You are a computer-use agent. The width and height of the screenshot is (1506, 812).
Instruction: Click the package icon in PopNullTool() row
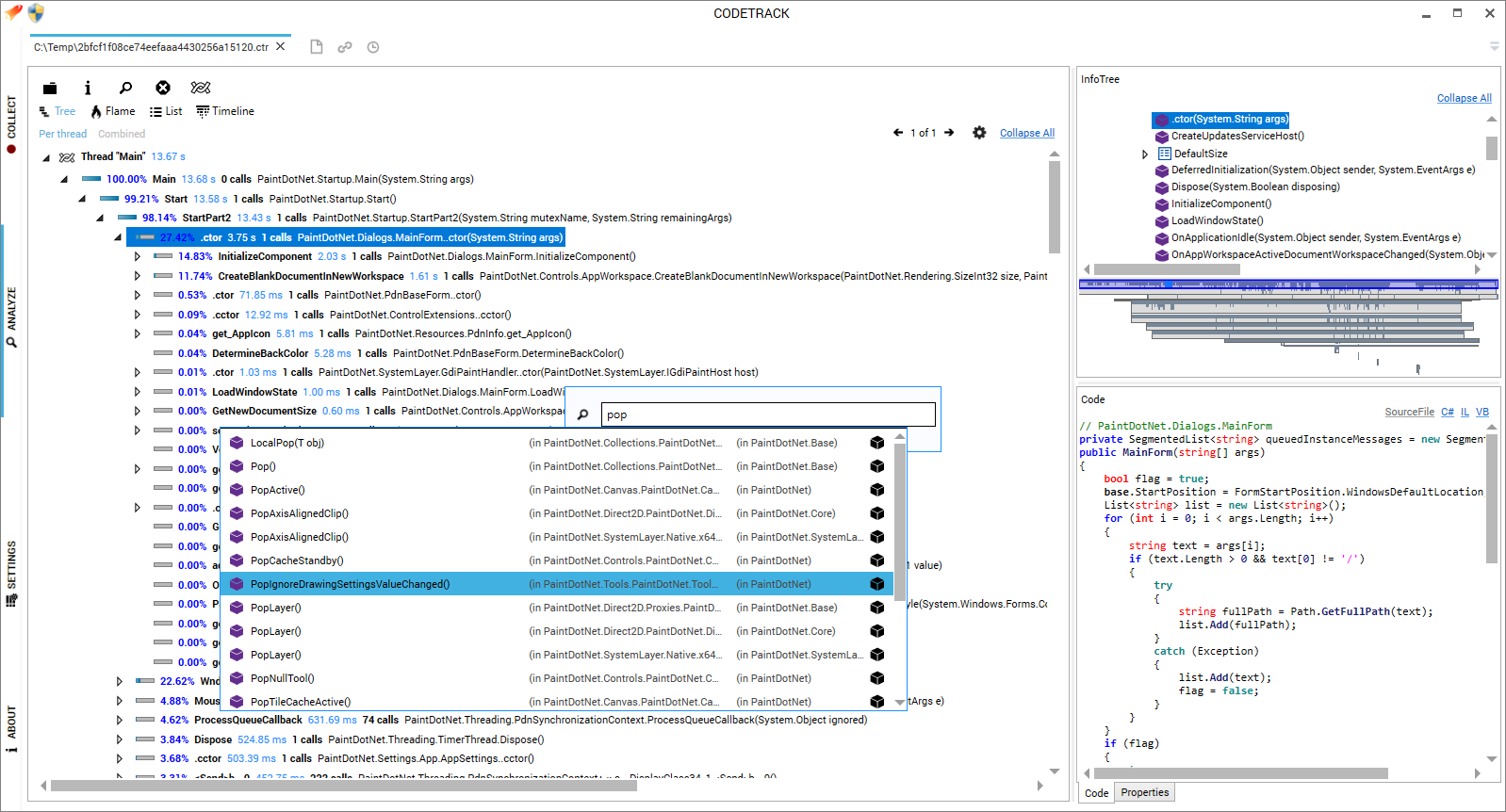coord(876,678)
